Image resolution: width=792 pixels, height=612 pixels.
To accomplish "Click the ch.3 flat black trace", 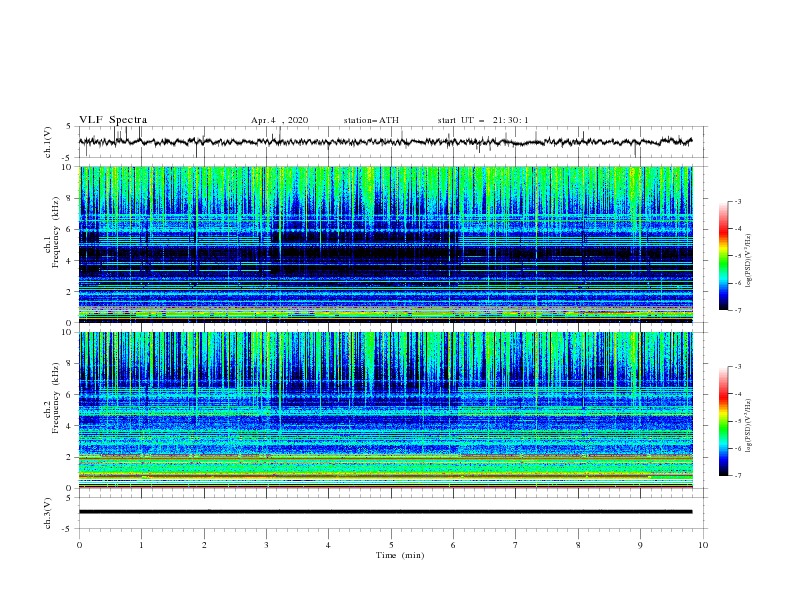I will [385, 512].
